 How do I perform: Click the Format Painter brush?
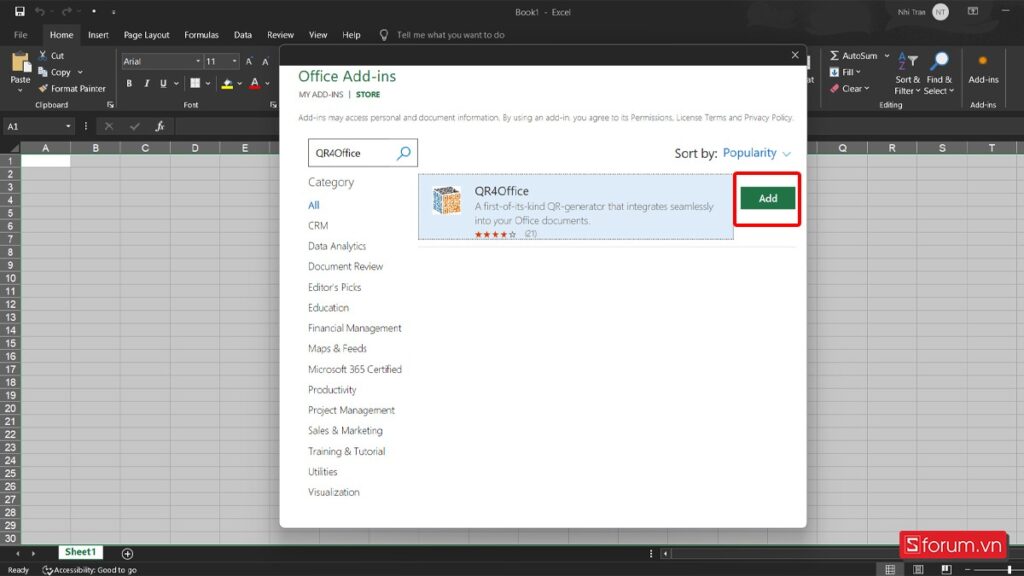click(43, 88)
